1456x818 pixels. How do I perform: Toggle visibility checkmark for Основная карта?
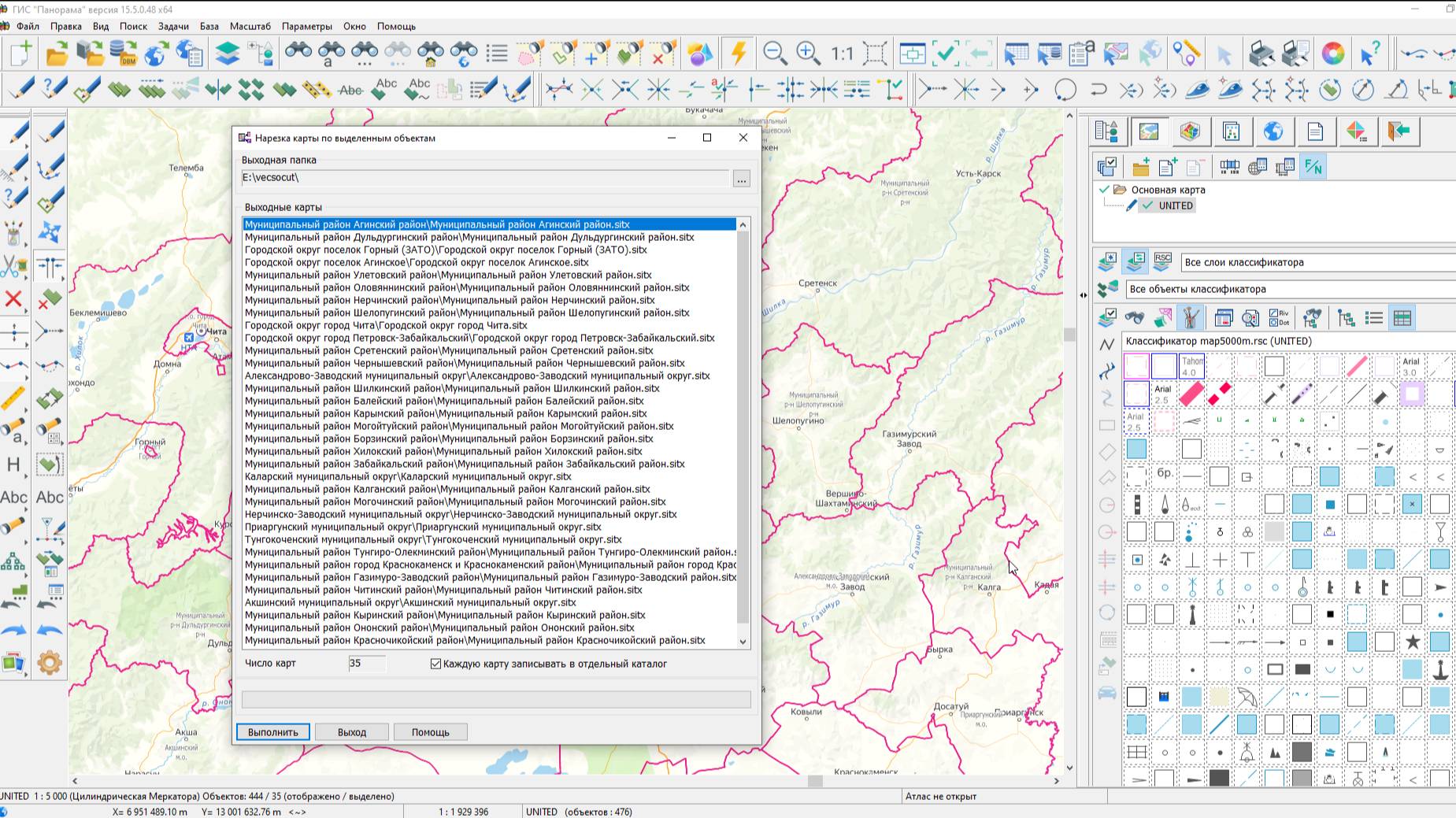[x=1104, y=190]
